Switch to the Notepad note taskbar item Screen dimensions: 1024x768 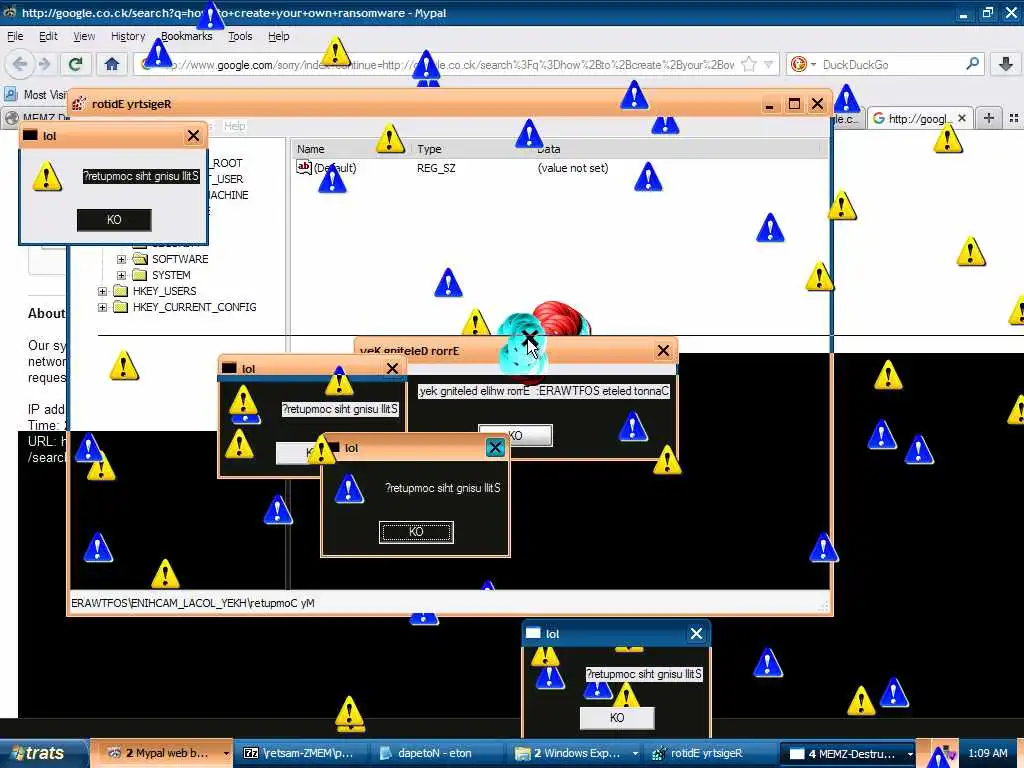point(438,754)
